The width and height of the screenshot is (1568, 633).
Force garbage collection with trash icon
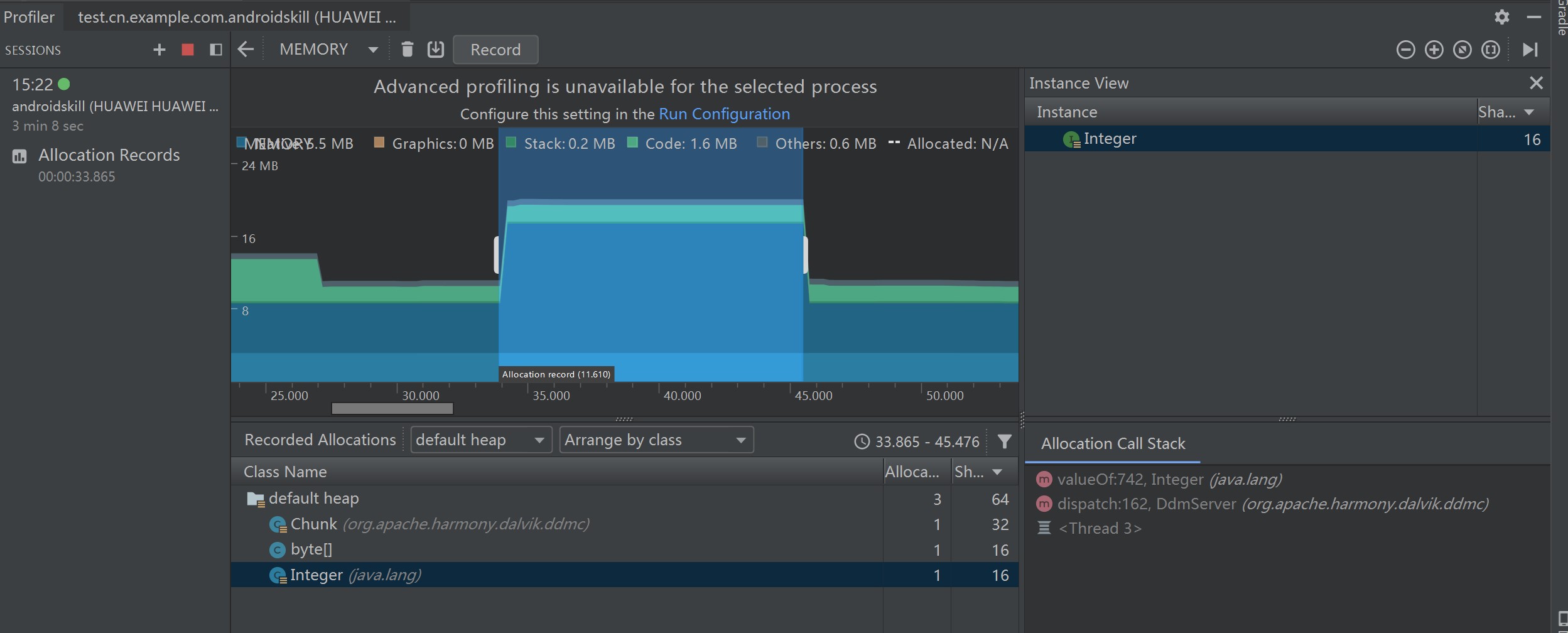[407, 50]
